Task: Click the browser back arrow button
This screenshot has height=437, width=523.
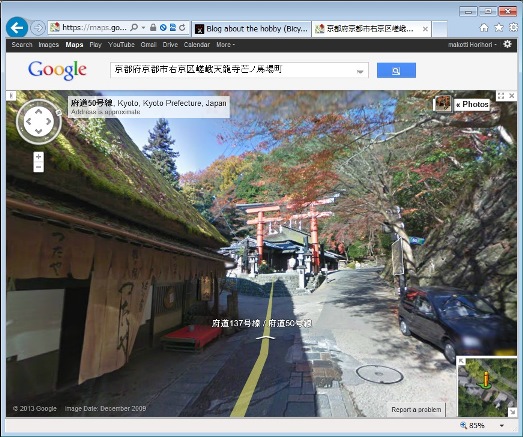Action: pyautogui.click(x=17, y=27)
